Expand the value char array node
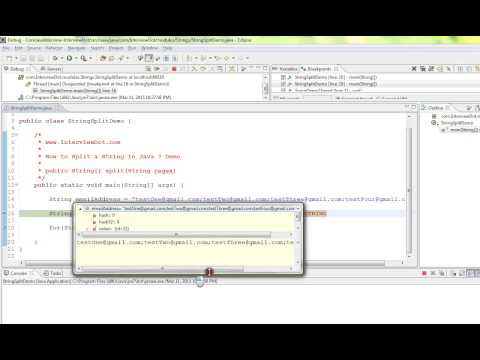Viewport: 480px width, 360px height. (x=88, y=229)
